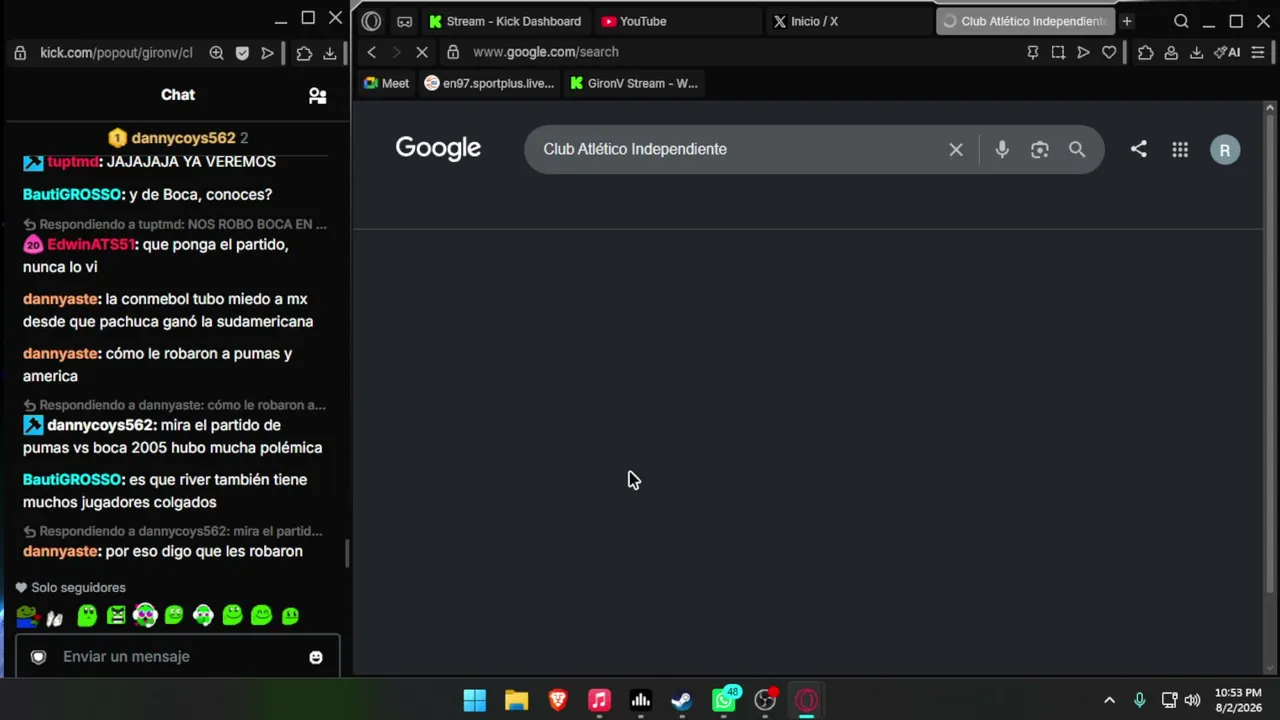Open Steam from taskbar

pyautogui.click(x=681, y=700)
